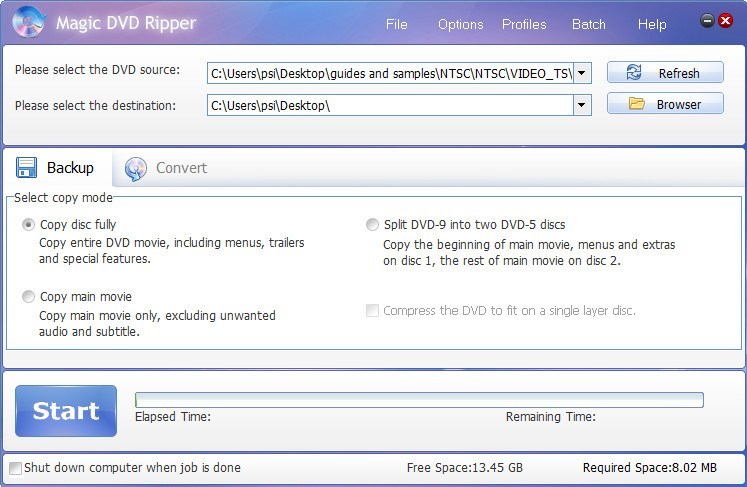Image resolution: width=747 pixels, height=487 pixels.
Task: Open the Batch menu
Action: coord(589,24)
